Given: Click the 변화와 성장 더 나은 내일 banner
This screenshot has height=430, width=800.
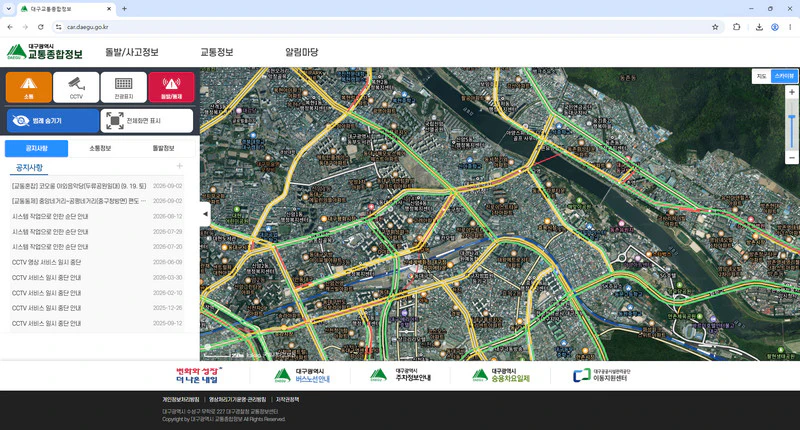Looking at the screenshot, I should click(198, 375).
